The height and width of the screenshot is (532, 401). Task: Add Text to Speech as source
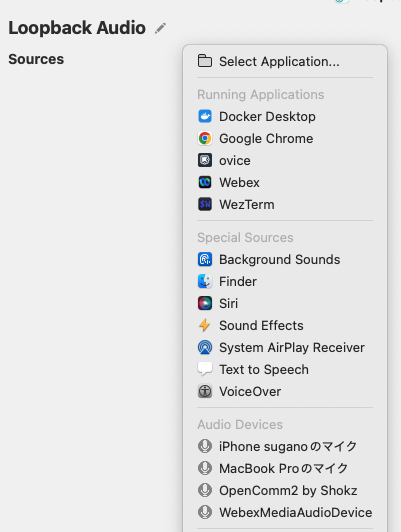285,369
